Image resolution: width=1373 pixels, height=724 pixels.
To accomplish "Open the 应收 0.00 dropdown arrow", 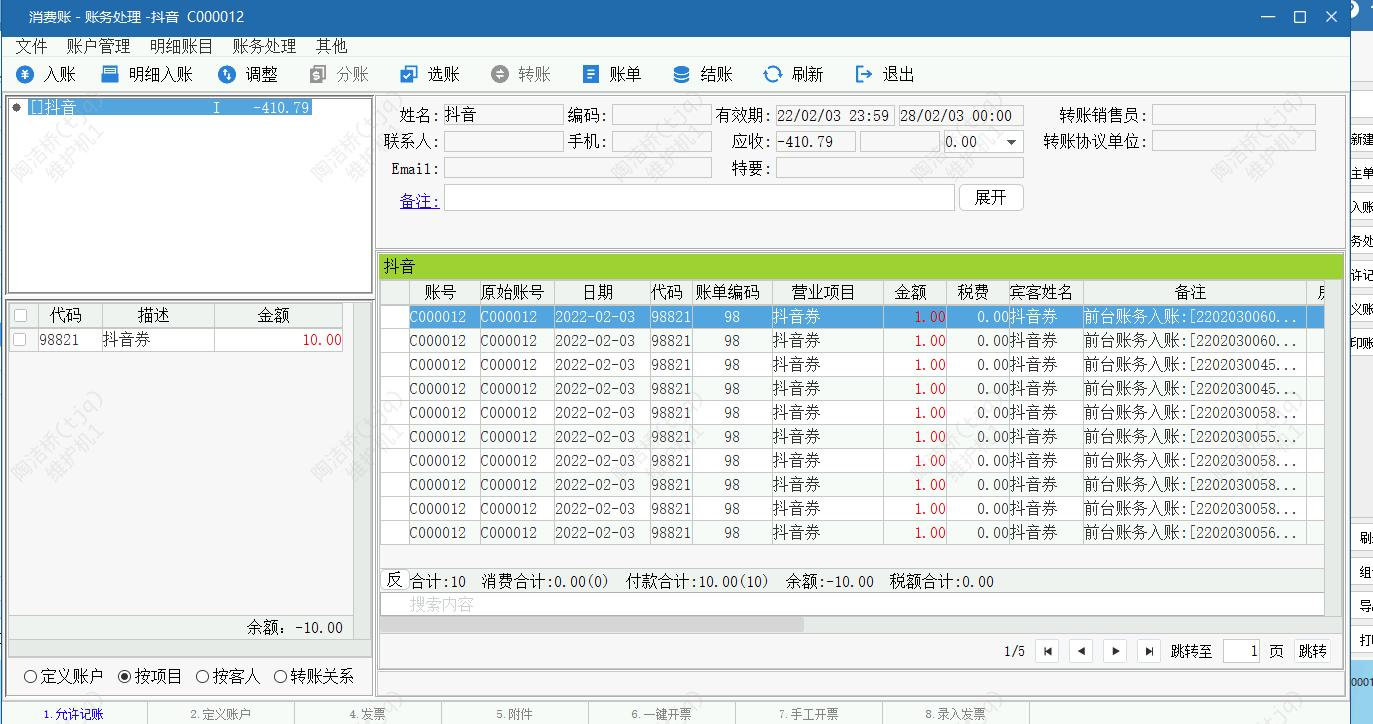I will [x=1013, y=142].
